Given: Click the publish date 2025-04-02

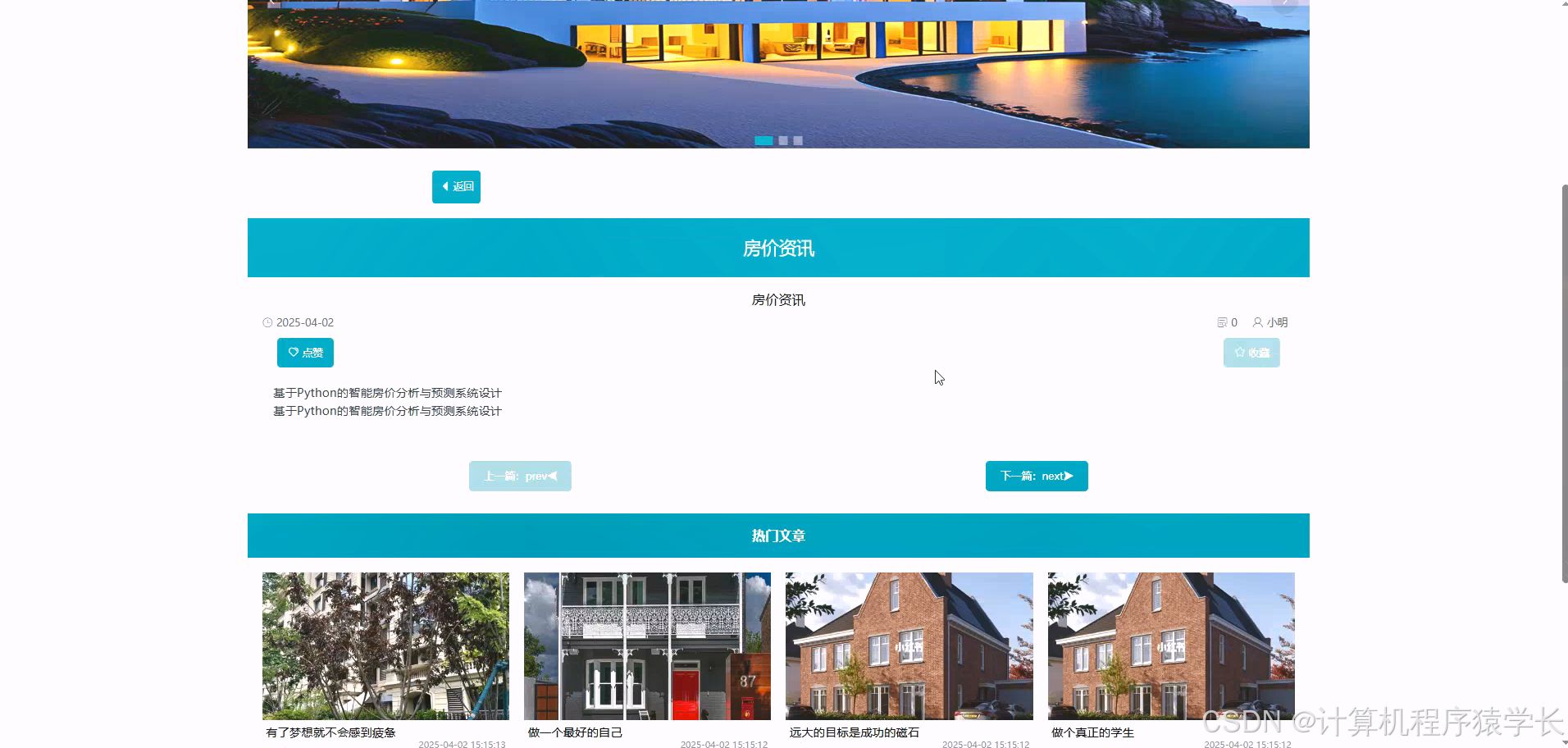Looking at the screenshot, I should [x=305, y=322].
